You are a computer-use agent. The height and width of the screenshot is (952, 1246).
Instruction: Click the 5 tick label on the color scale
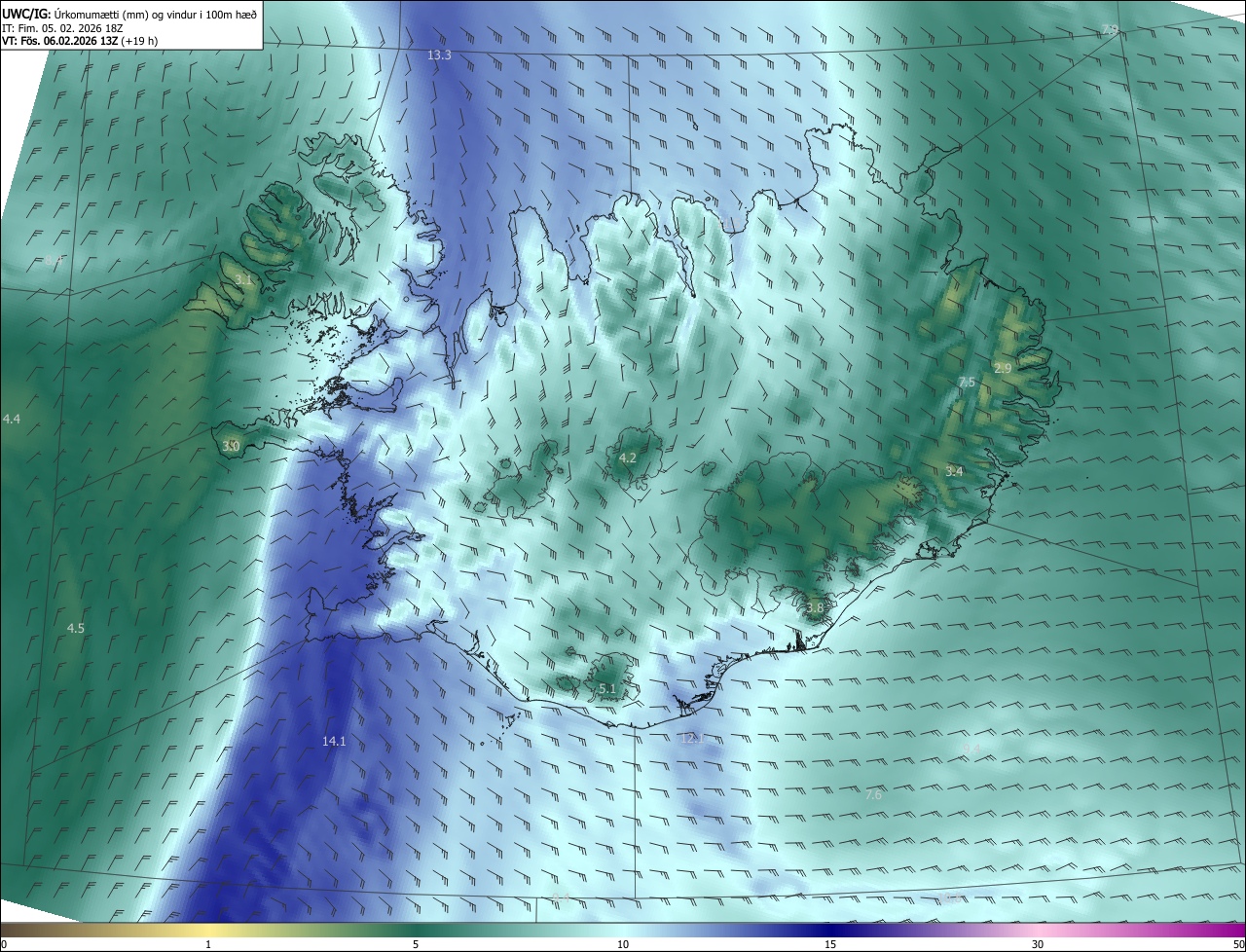[x=416, y=945]
